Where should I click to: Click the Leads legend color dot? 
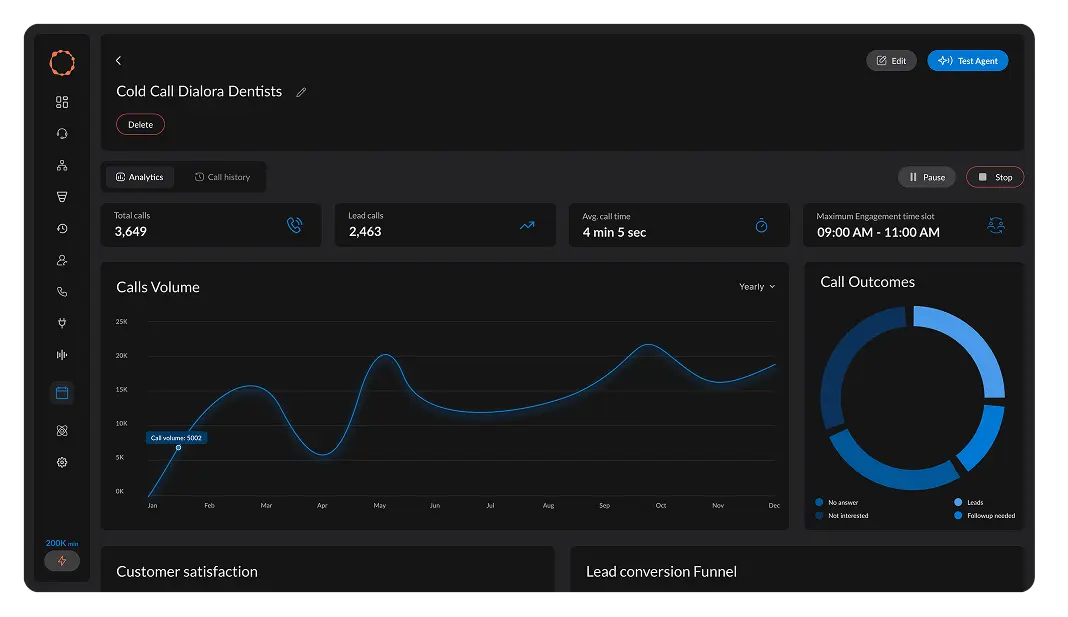958,502
